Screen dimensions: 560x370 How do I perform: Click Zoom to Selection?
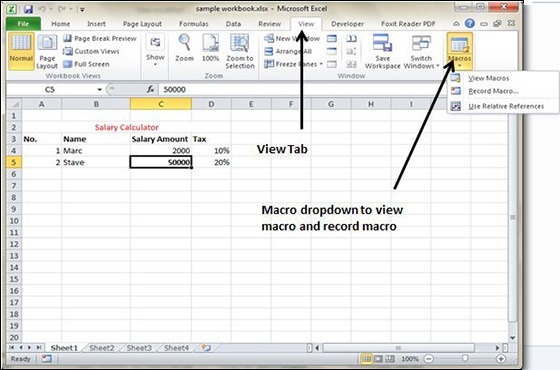point(240,51)
